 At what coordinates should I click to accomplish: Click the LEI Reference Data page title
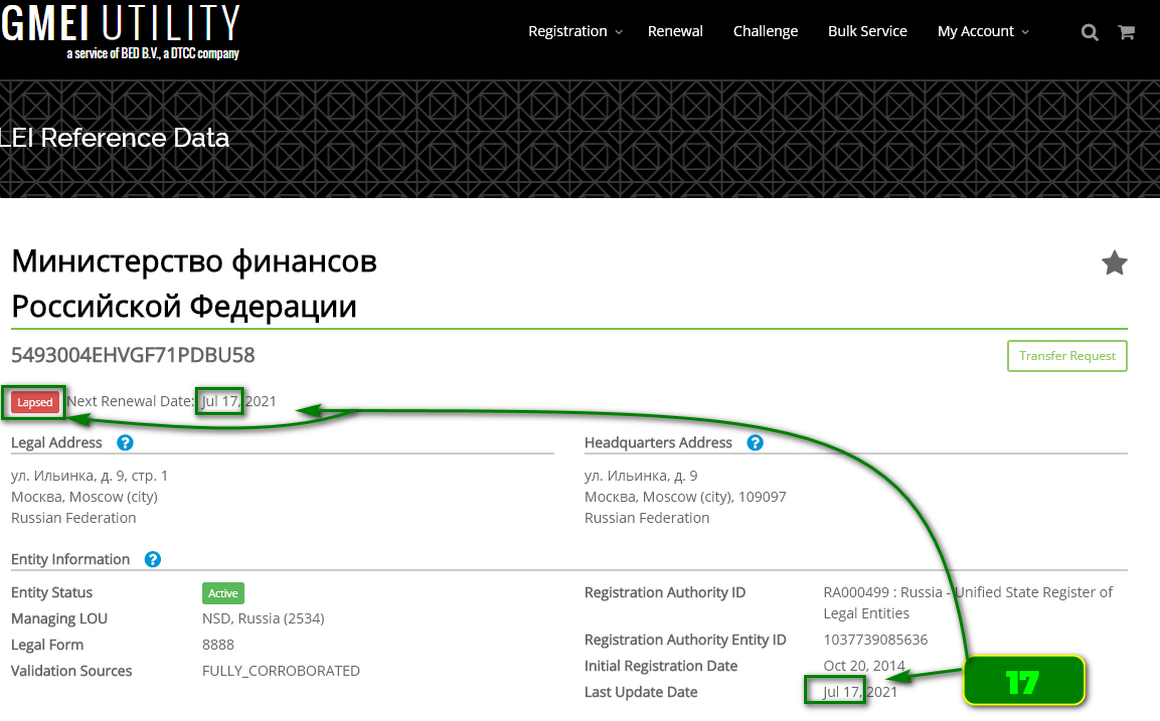[115, 138]
